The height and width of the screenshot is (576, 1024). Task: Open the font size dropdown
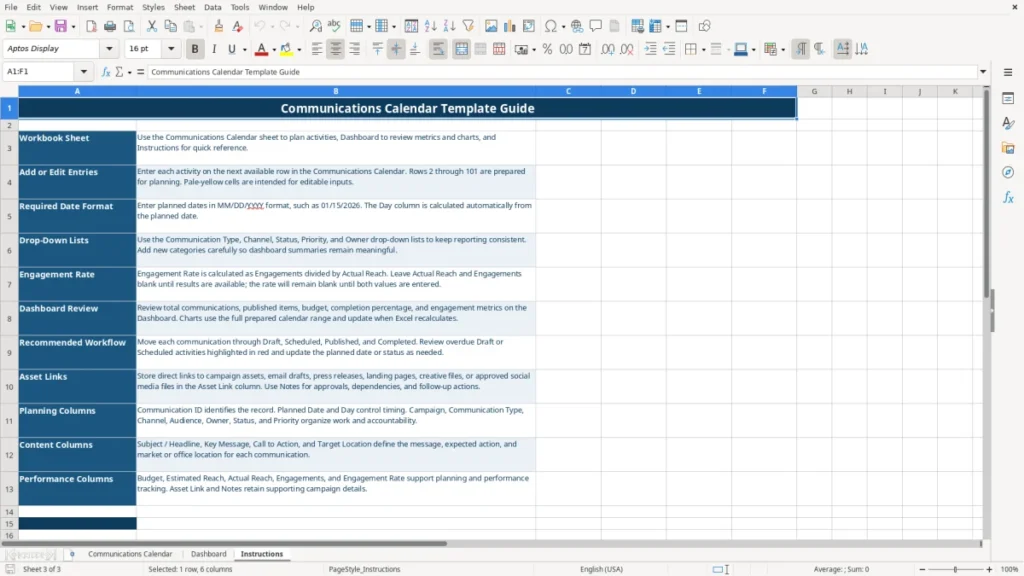171,48
